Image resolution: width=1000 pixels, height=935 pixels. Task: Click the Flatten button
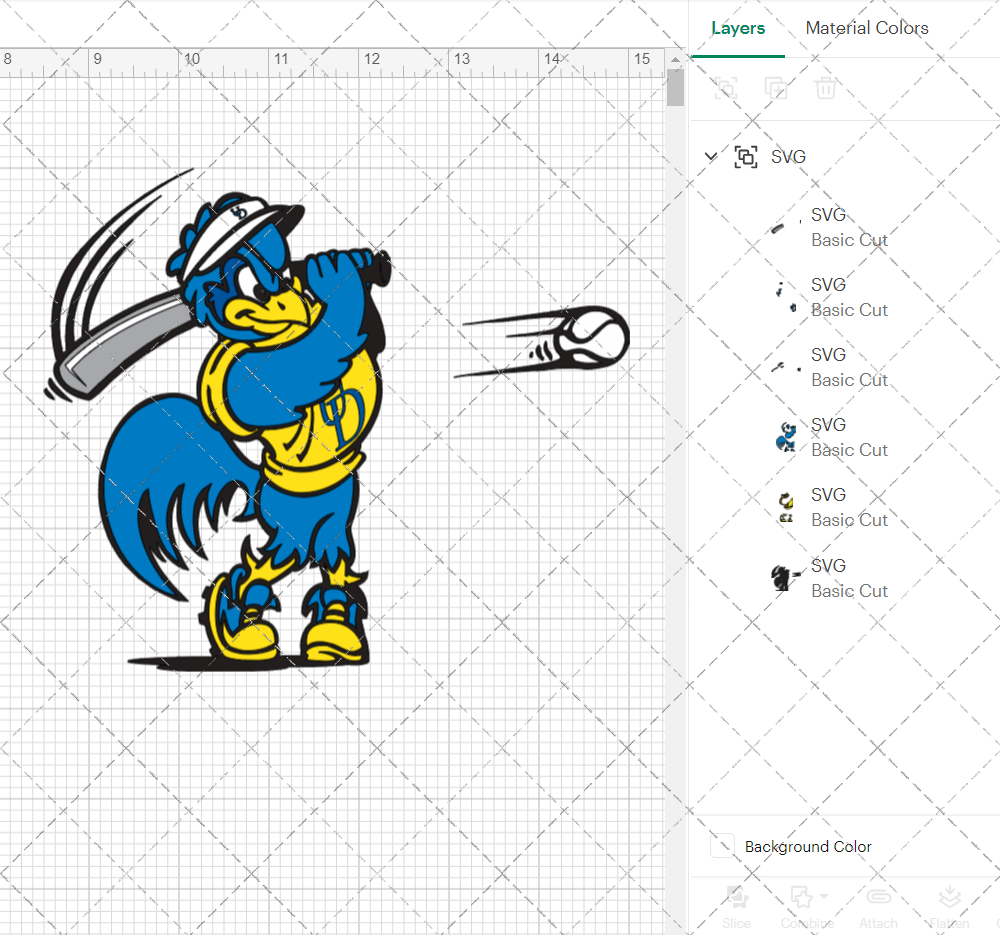pyautogui.click(x=950, y=906)
